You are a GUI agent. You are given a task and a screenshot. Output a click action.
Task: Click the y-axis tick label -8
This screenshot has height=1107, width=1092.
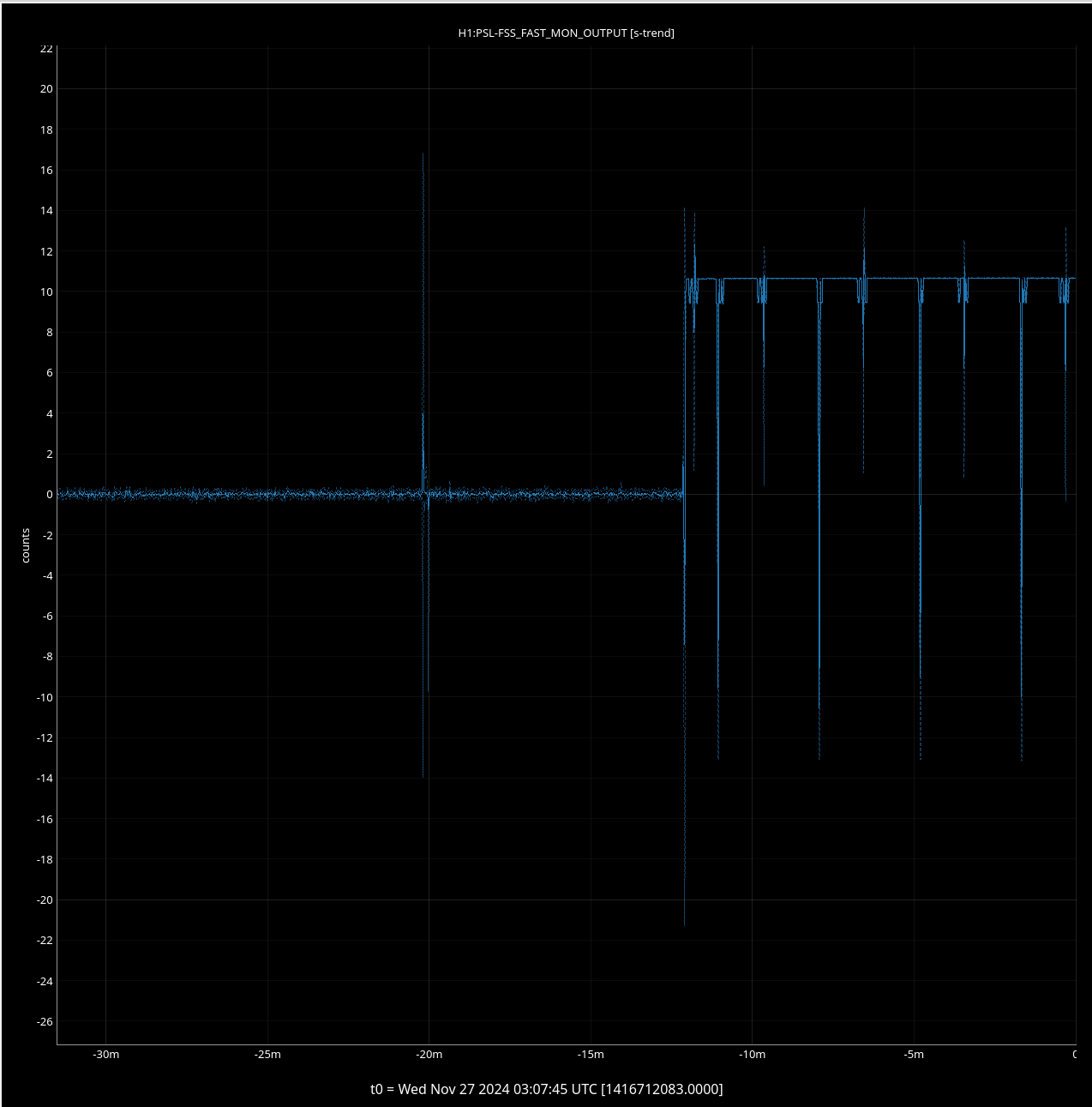(x=48, y=657)
